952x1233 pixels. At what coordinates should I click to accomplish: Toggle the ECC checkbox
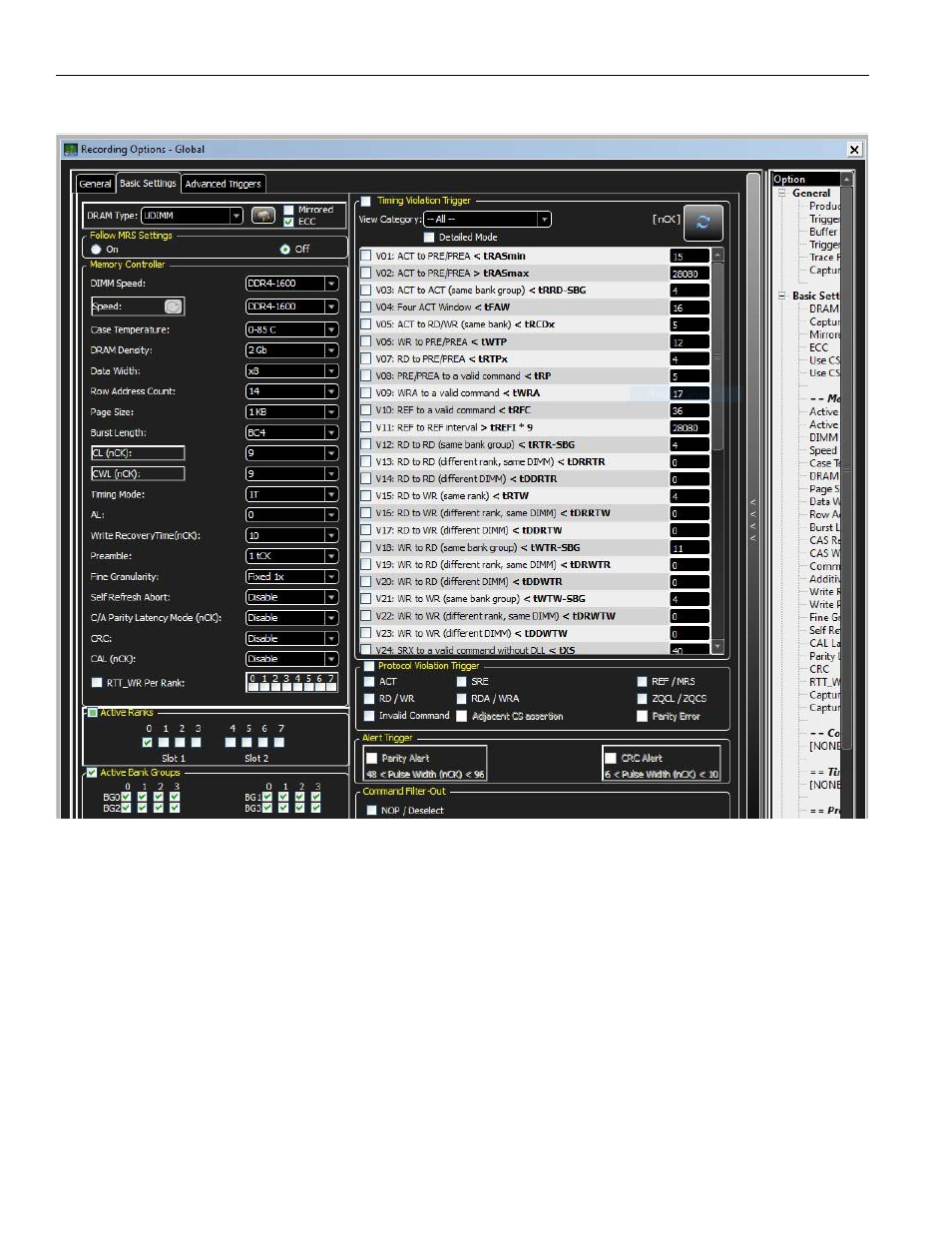[288, 222]
